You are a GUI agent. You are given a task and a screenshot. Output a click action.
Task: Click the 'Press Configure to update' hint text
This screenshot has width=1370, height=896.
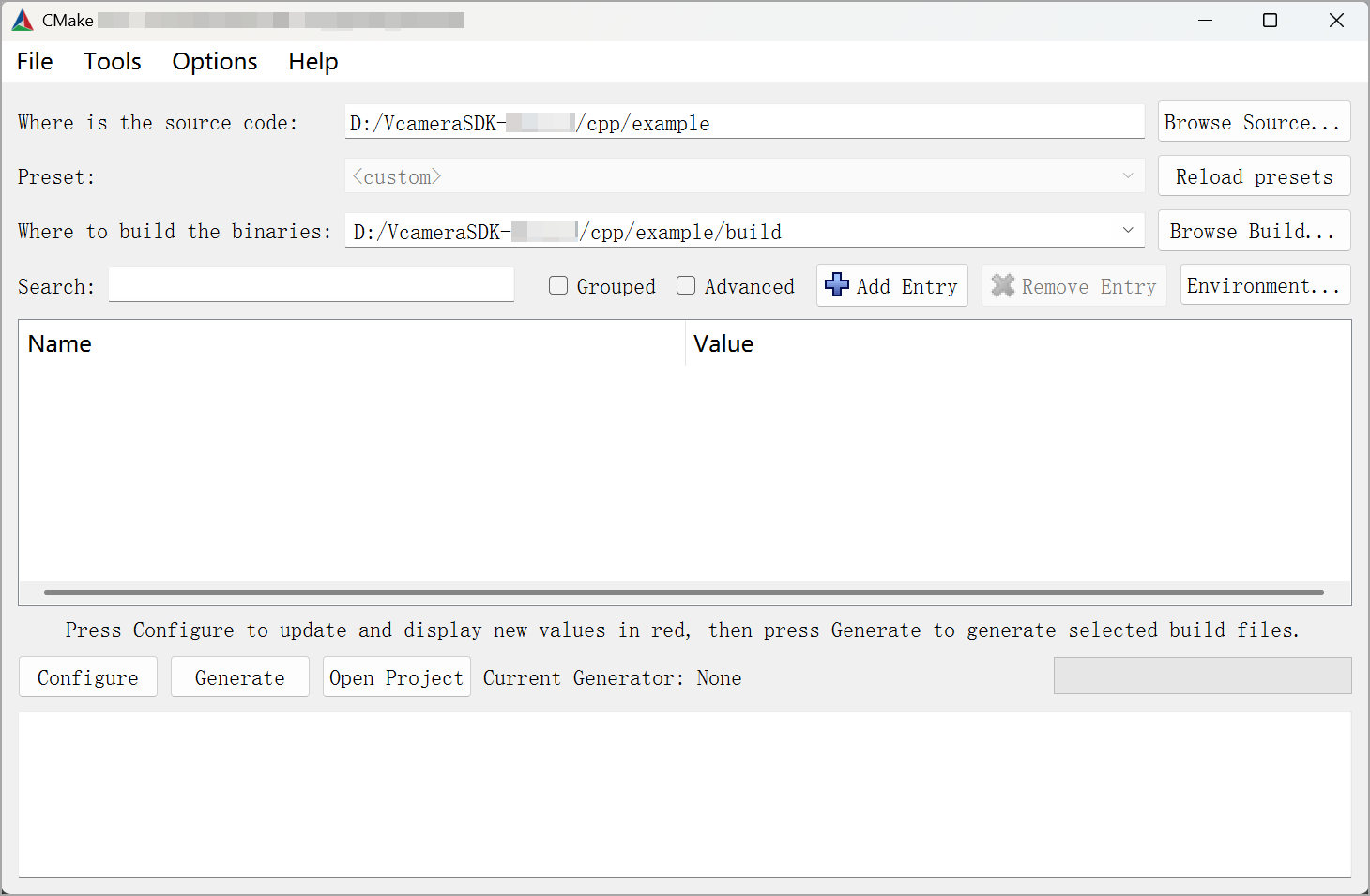[x=682, y=630]
